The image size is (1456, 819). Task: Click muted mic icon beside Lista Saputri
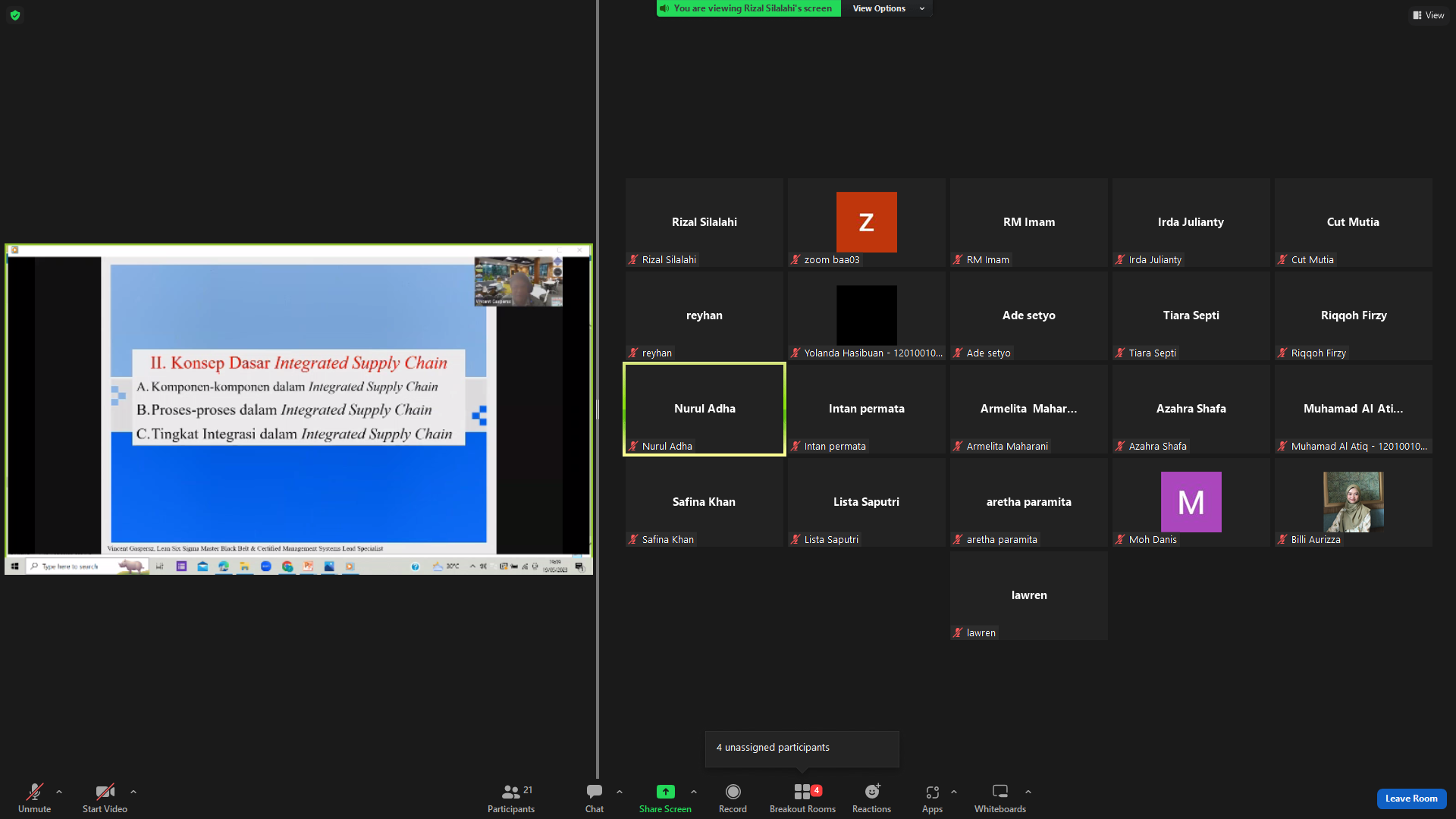(795, 539)
